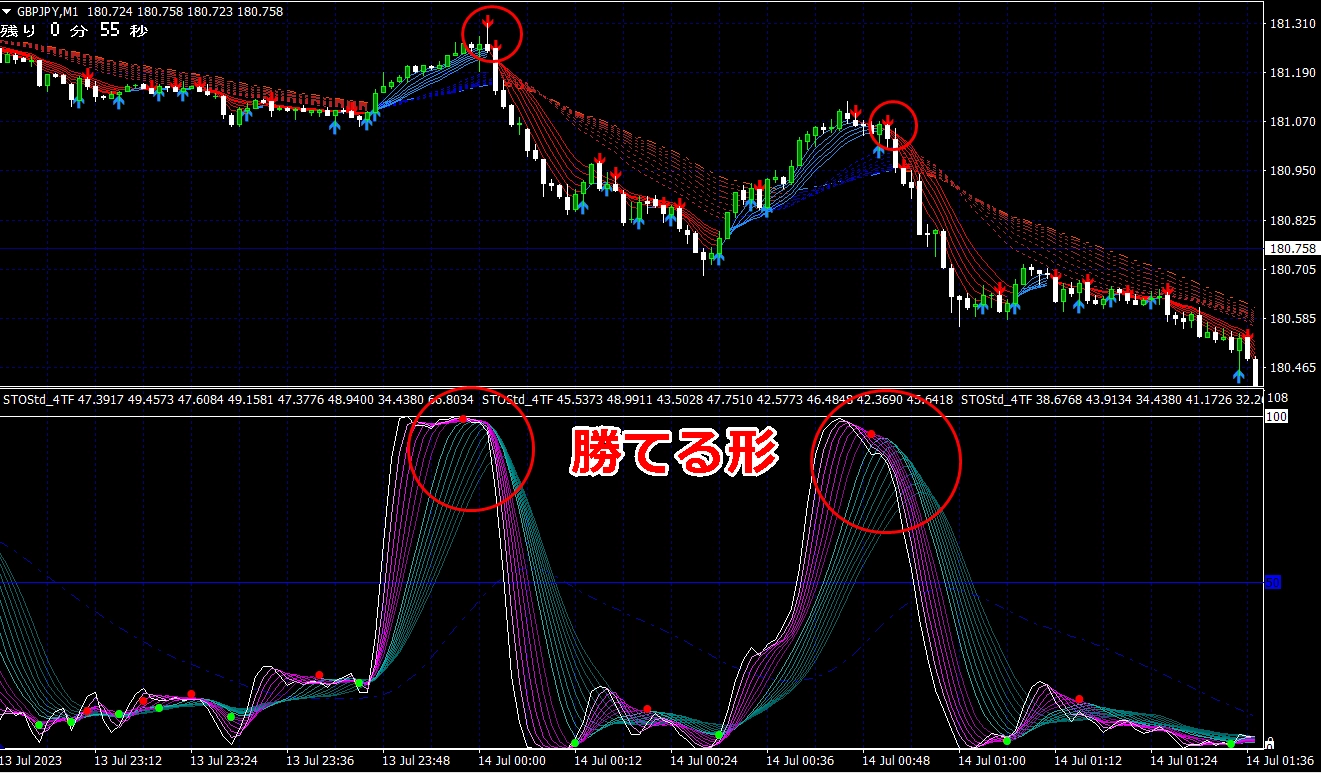Click the 残り 0 分 55 秒 countdown text
Screen dimensions: 1321x773
75,30
